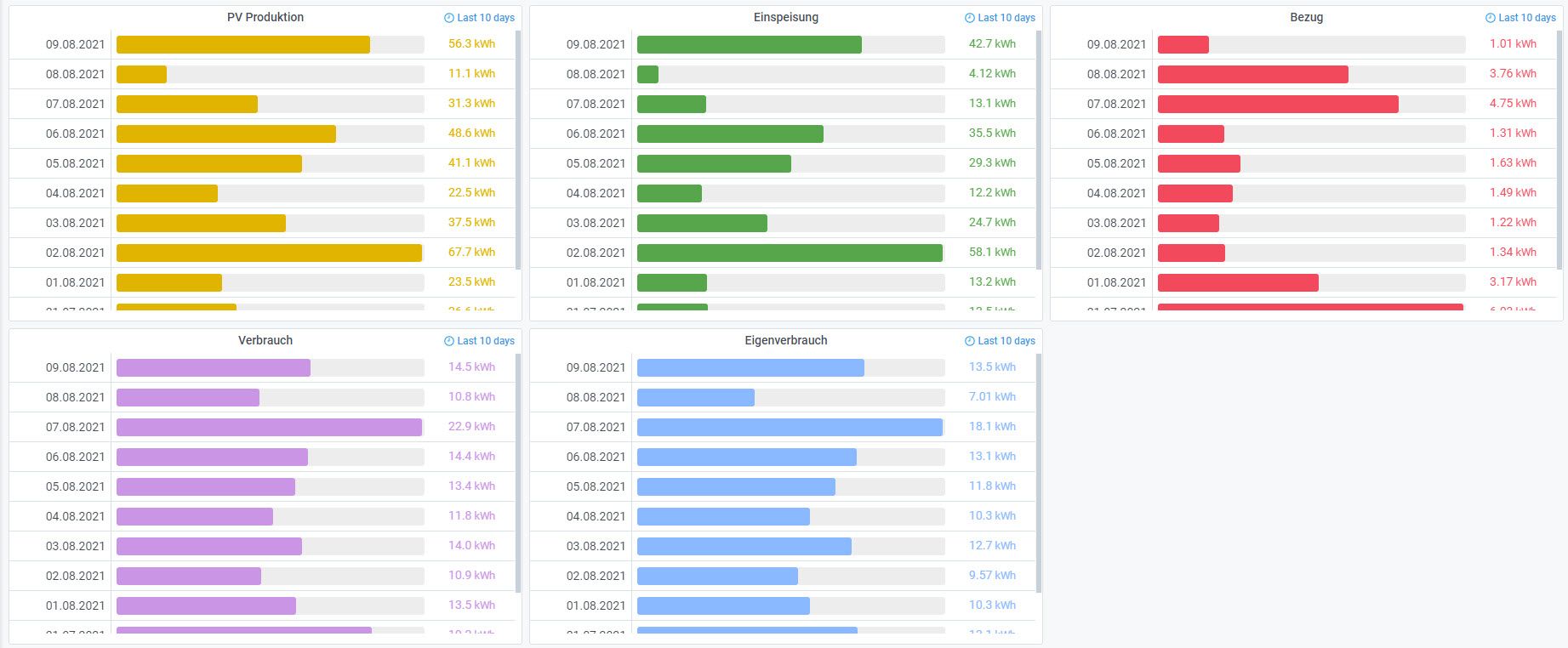Open the Bezug panel title menu

[1307, 17]
